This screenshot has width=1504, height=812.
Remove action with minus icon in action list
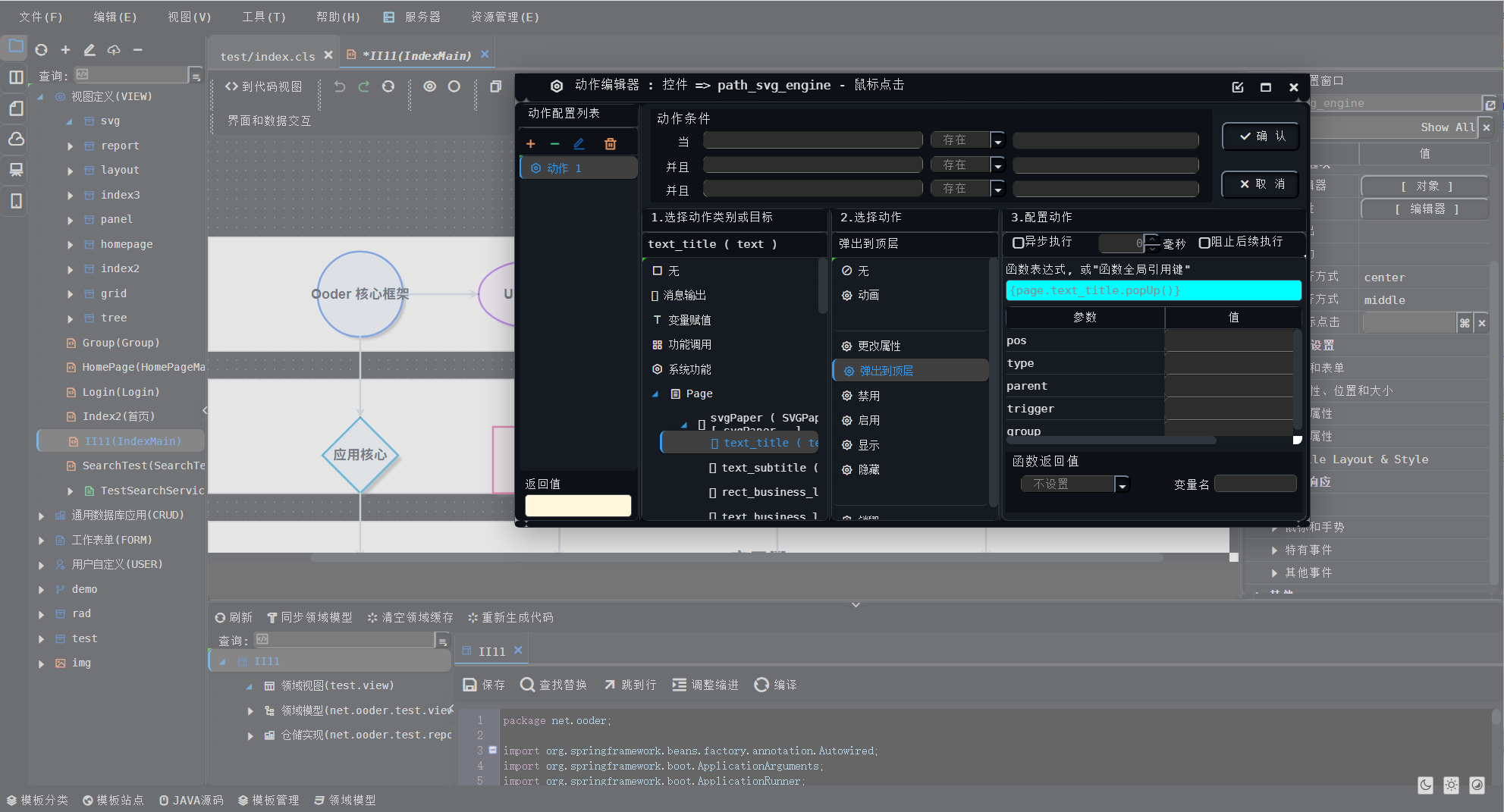click(x=554, y=144)
